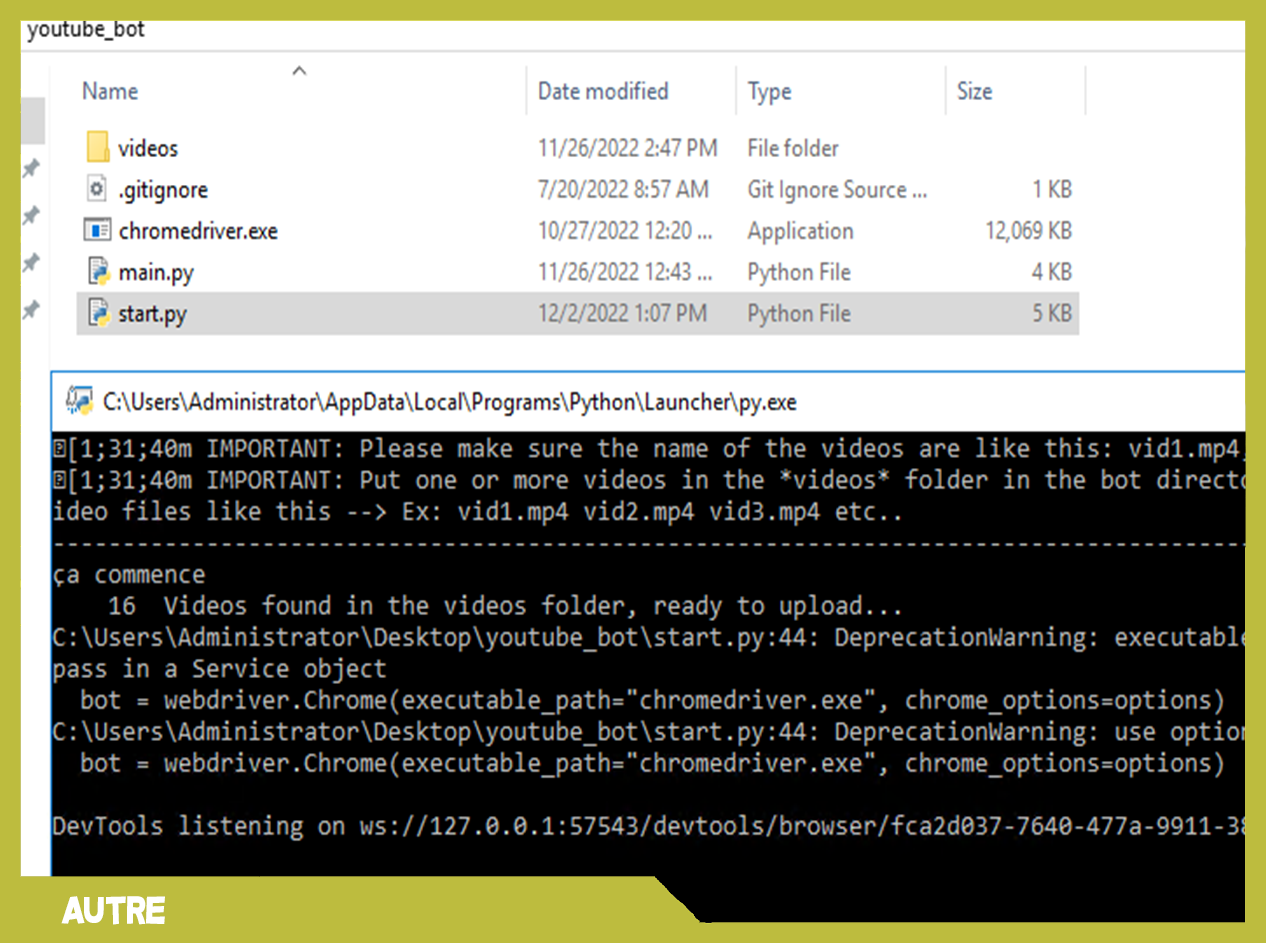
Task: Open the videos folder icon
Action: tap(97, 148)
